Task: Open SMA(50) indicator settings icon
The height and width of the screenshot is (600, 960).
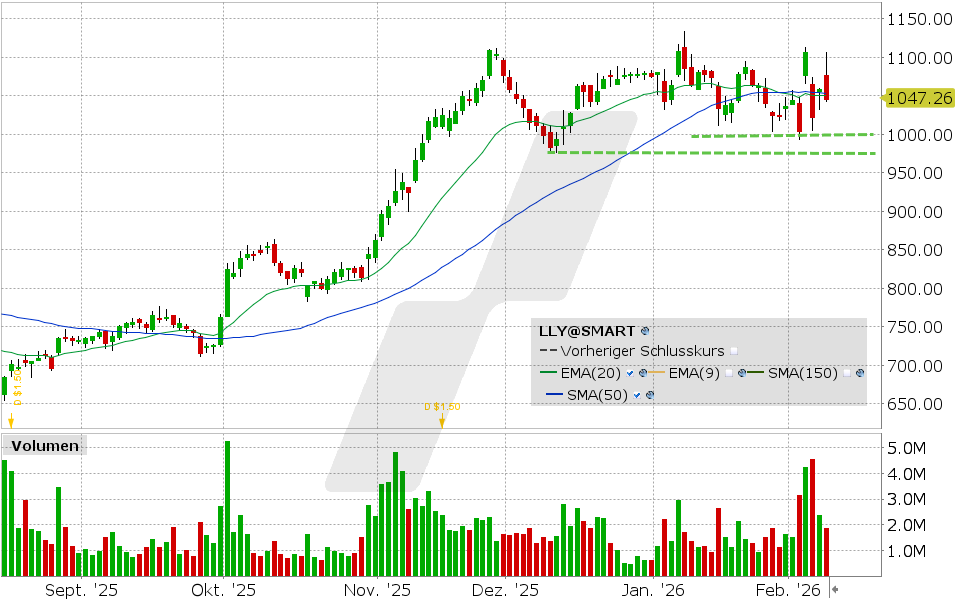Action: pyautogui.click(x=650, y=394)
